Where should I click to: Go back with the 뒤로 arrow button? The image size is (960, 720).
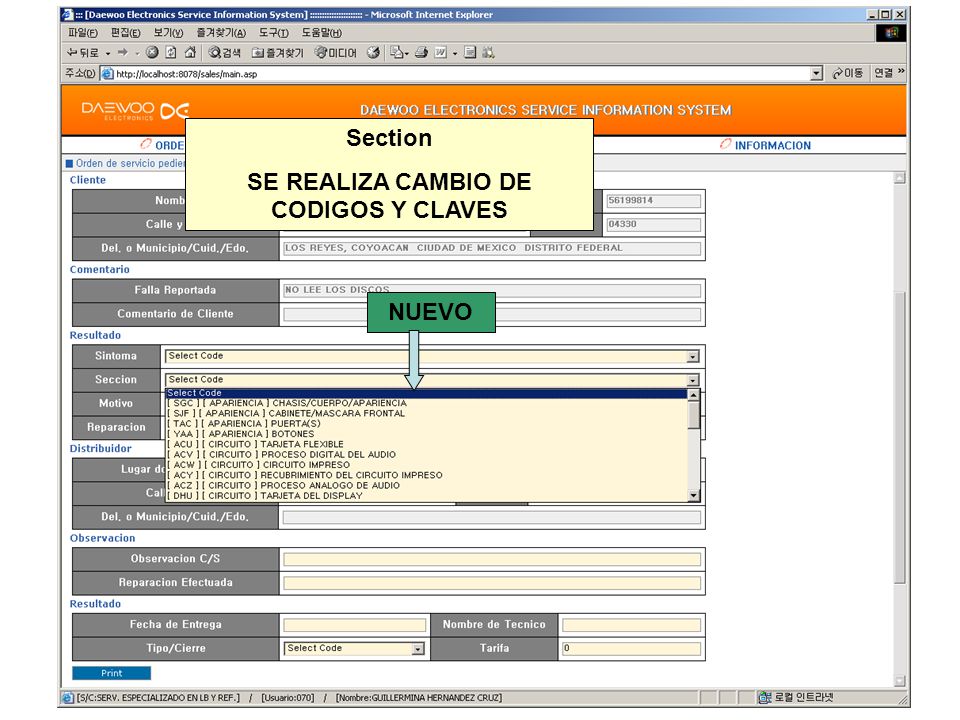click(82, 53)
